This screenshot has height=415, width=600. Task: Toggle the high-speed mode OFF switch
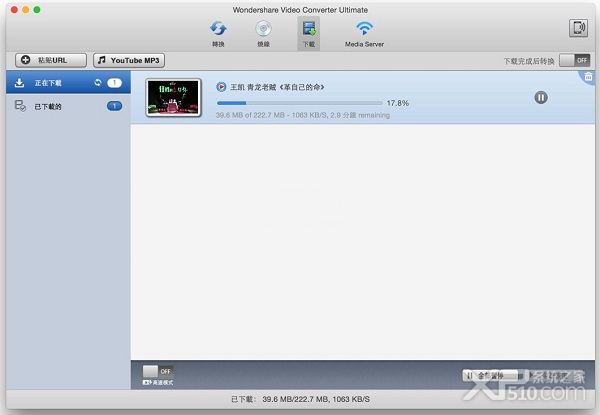click(158, 371)
